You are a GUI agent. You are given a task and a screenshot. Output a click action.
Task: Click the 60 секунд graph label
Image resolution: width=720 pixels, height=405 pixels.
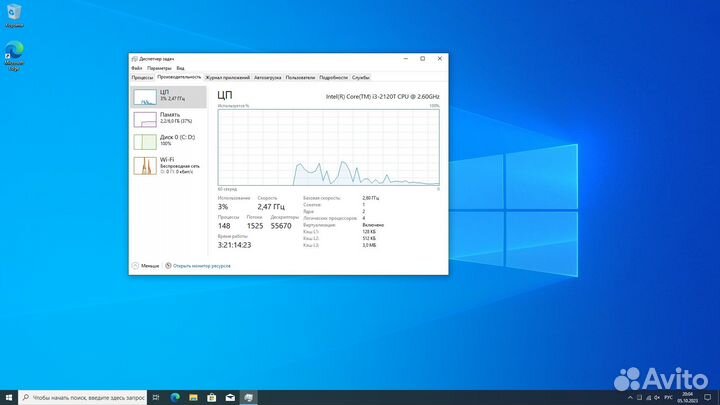pyautogui.click(x=227, y=189)
